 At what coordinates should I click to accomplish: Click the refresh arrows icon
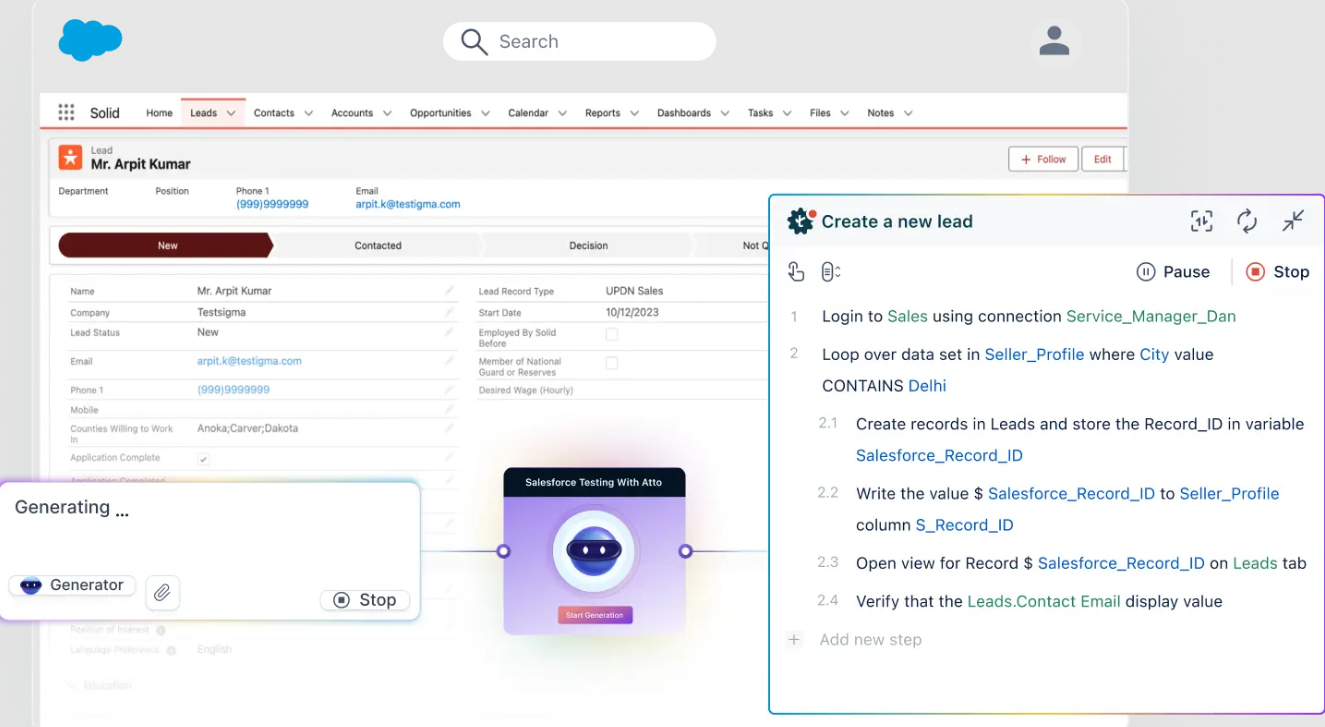point(1247,221)
